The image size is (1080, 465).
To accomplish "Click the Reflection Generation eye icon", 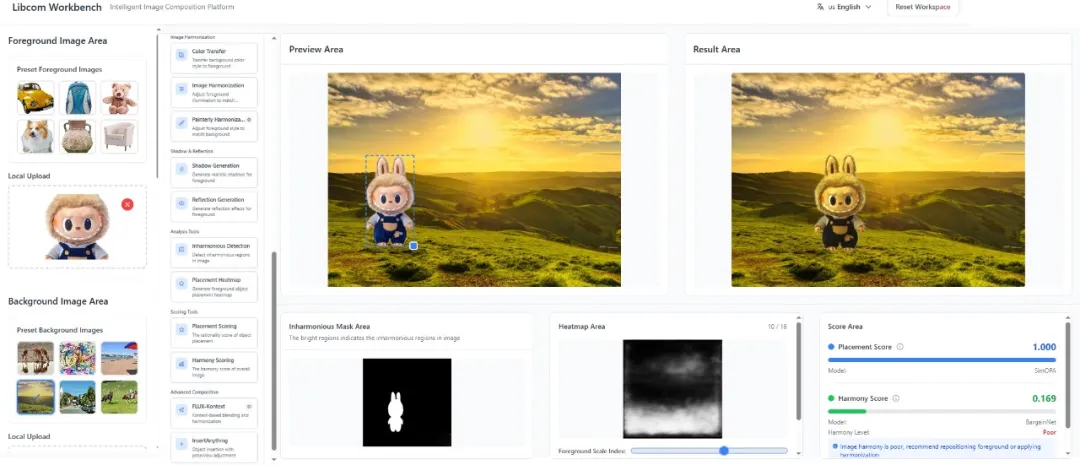I will point(181,203).
